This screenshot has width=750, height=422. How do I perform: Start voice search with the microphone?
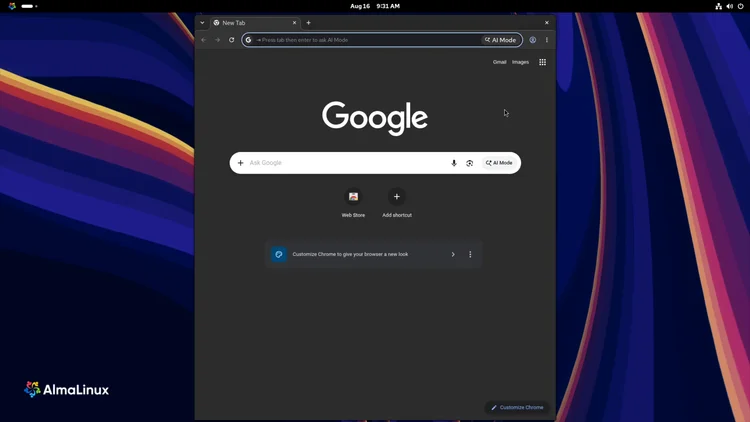pos(454,163)
